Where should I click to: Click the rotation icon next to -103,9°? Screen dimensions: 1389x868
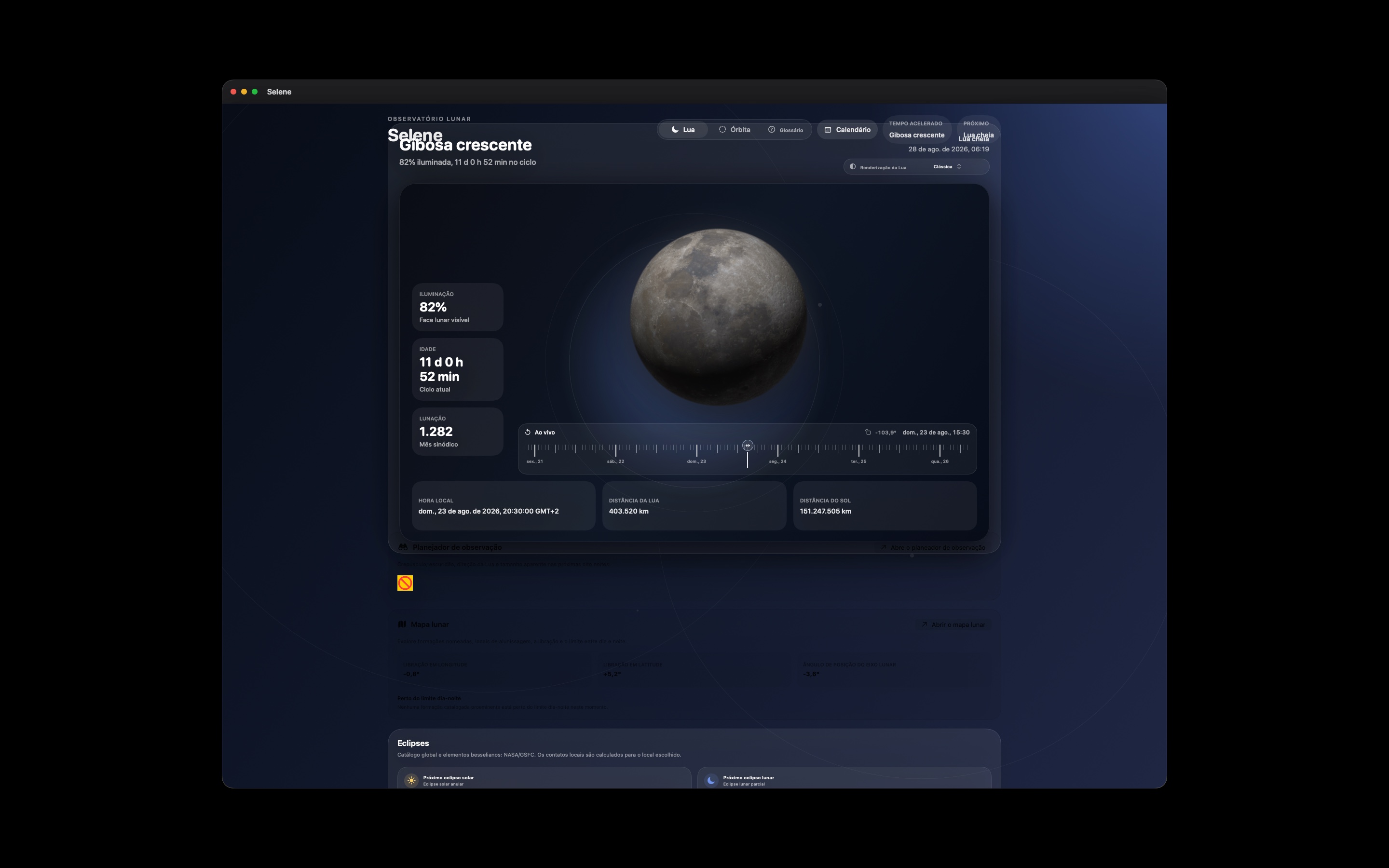point(868,432)
